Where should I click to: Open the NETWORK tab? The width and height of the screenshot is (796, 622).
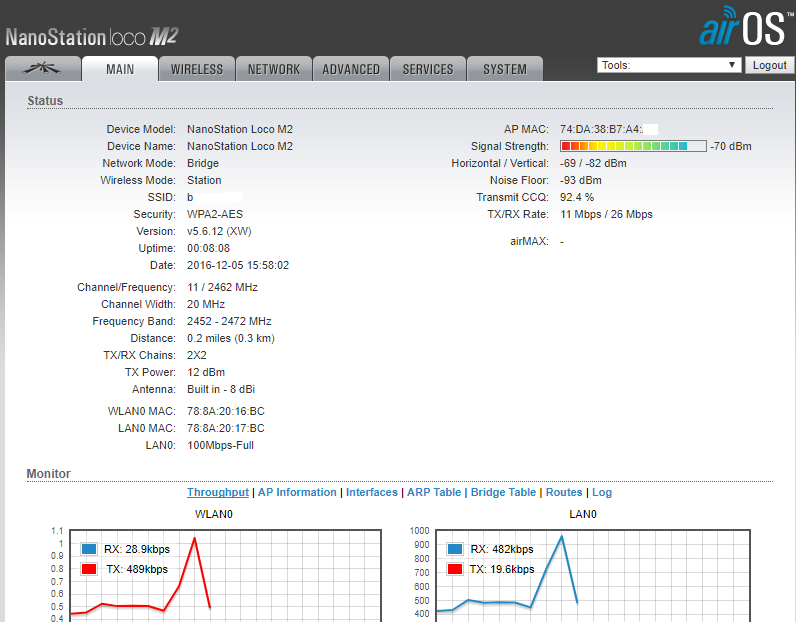click(x=274, y=69)
